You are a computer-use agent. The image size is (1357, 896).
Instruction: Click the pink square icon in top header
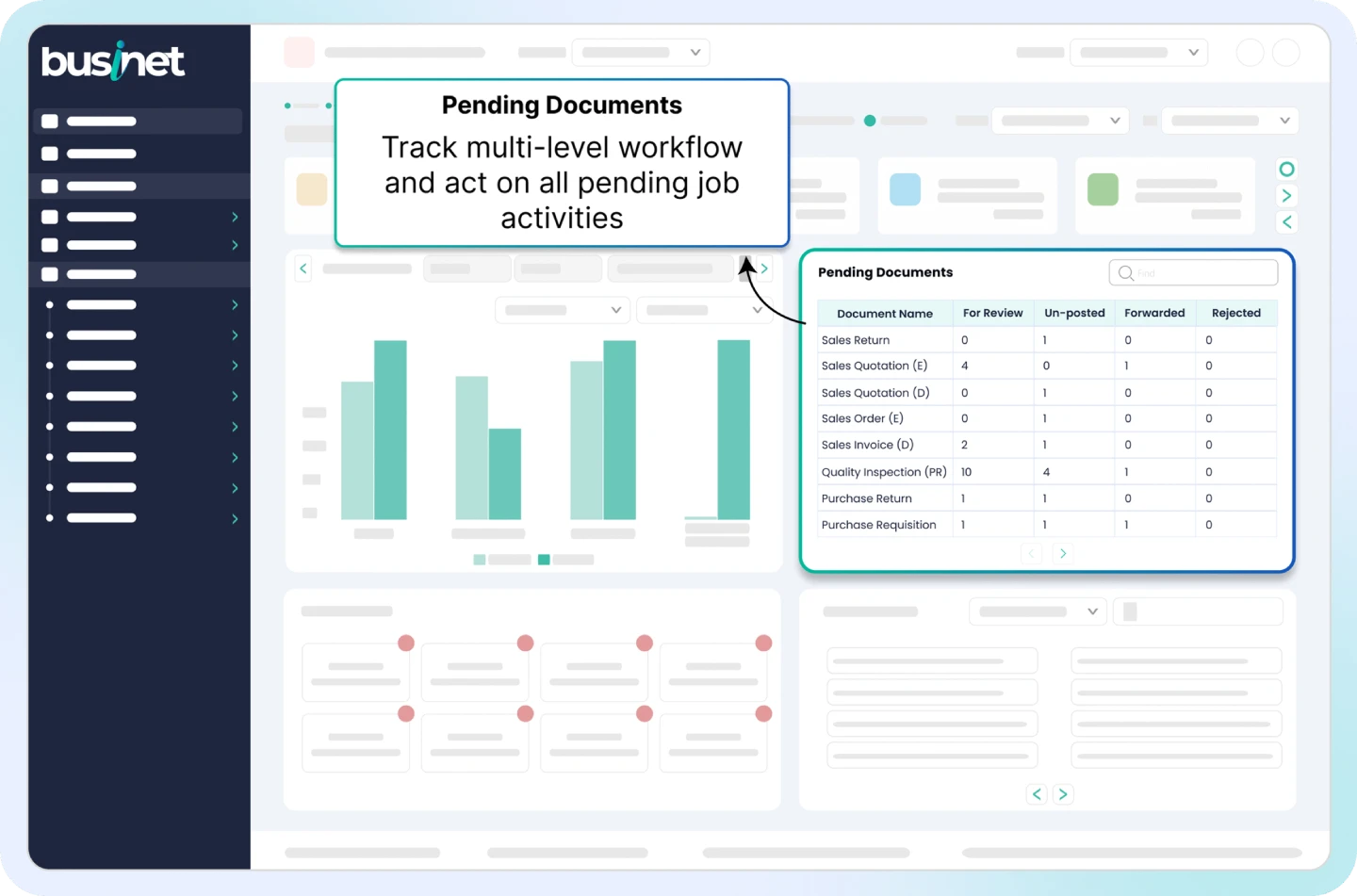point(299,52)
